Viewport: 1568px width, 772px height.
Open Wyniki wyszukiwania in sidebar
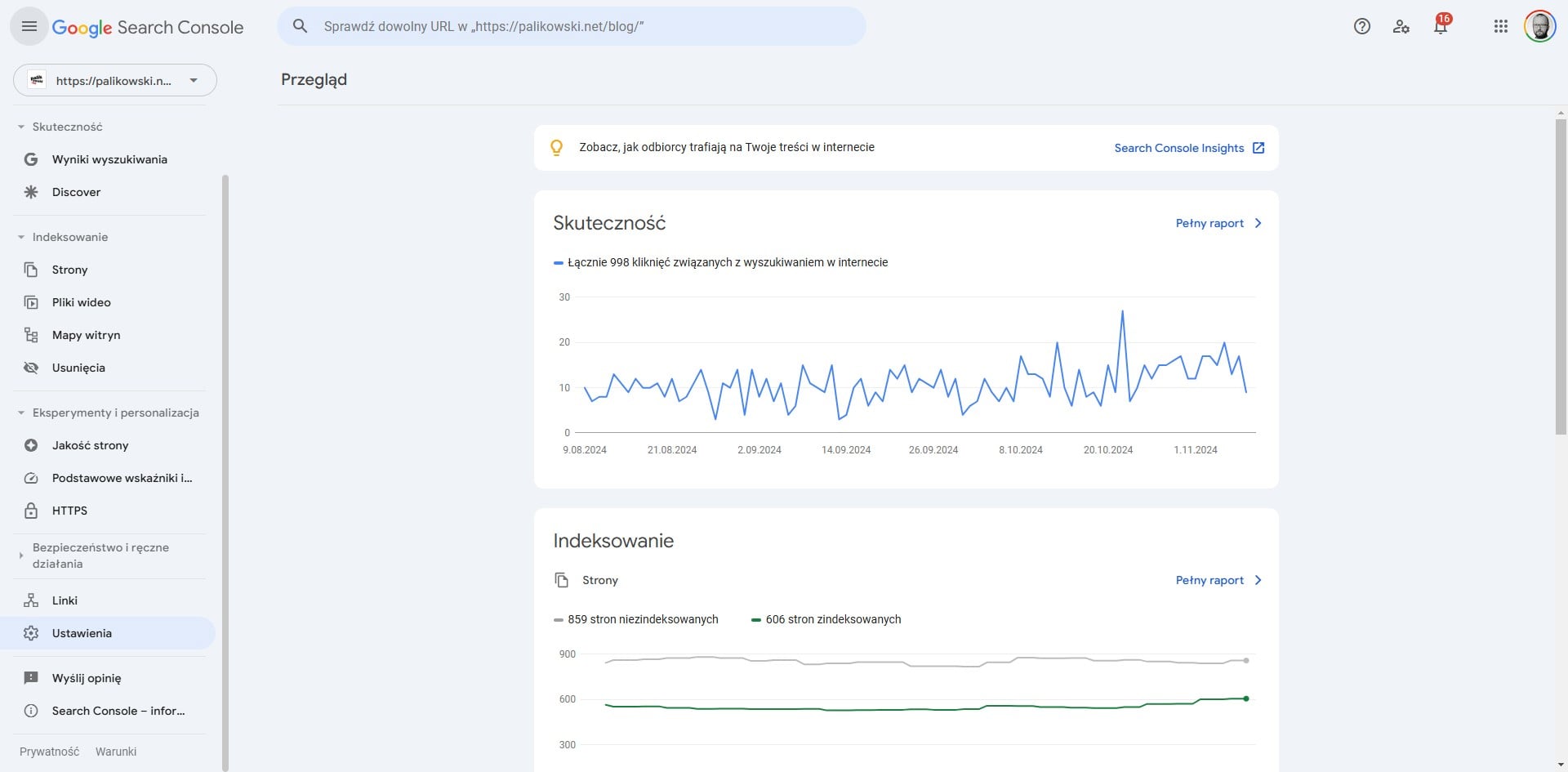coord(109,159)
